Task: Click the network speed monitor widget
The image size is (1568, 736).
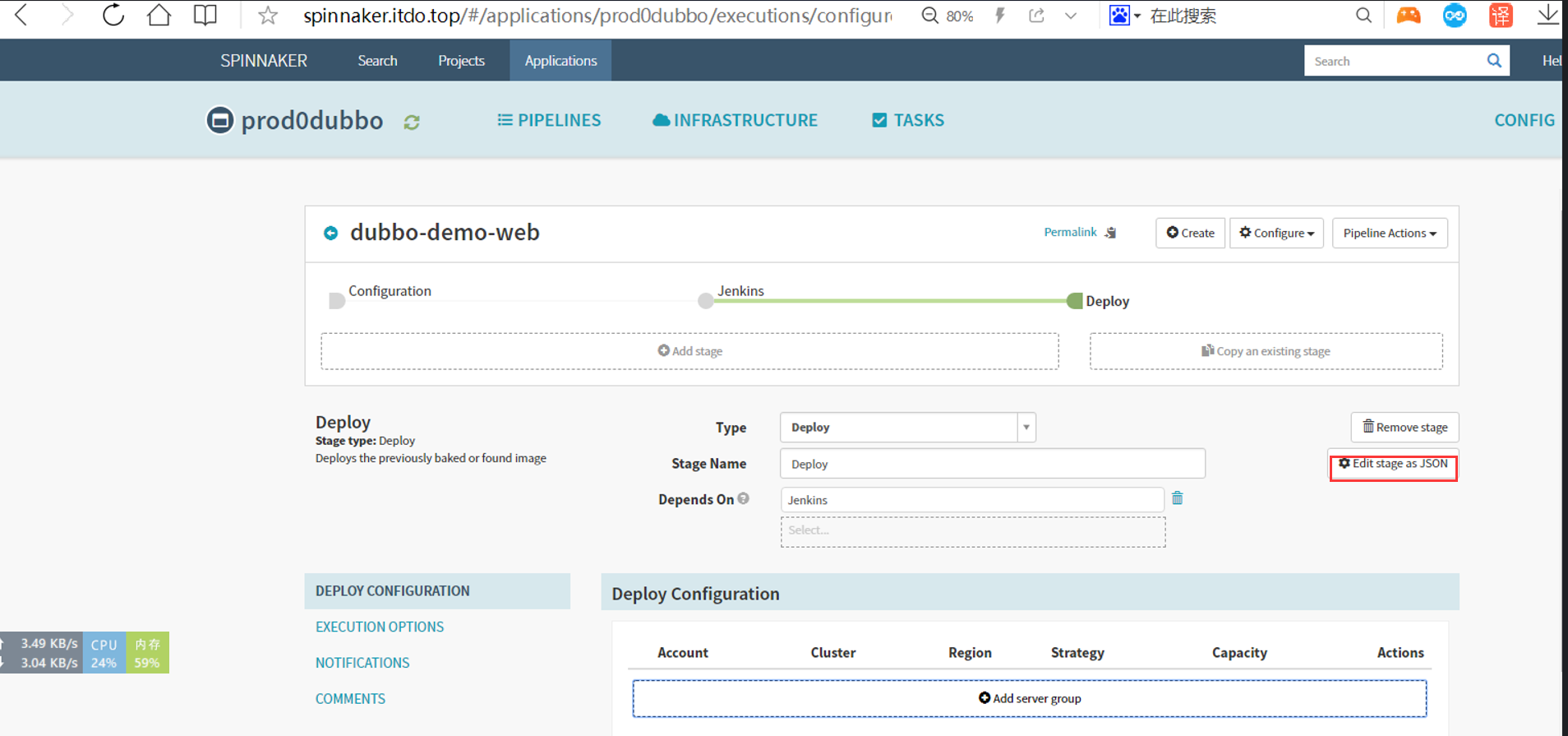Action: [41, 653]
